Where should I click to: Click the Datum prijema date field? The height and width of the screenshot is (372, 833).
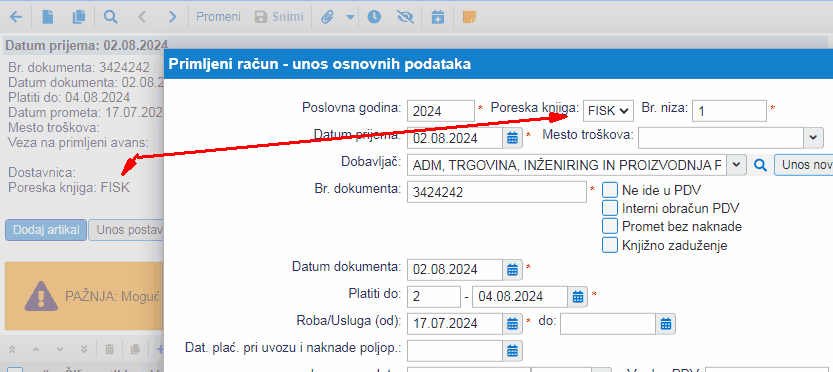(x=455, y=138)
